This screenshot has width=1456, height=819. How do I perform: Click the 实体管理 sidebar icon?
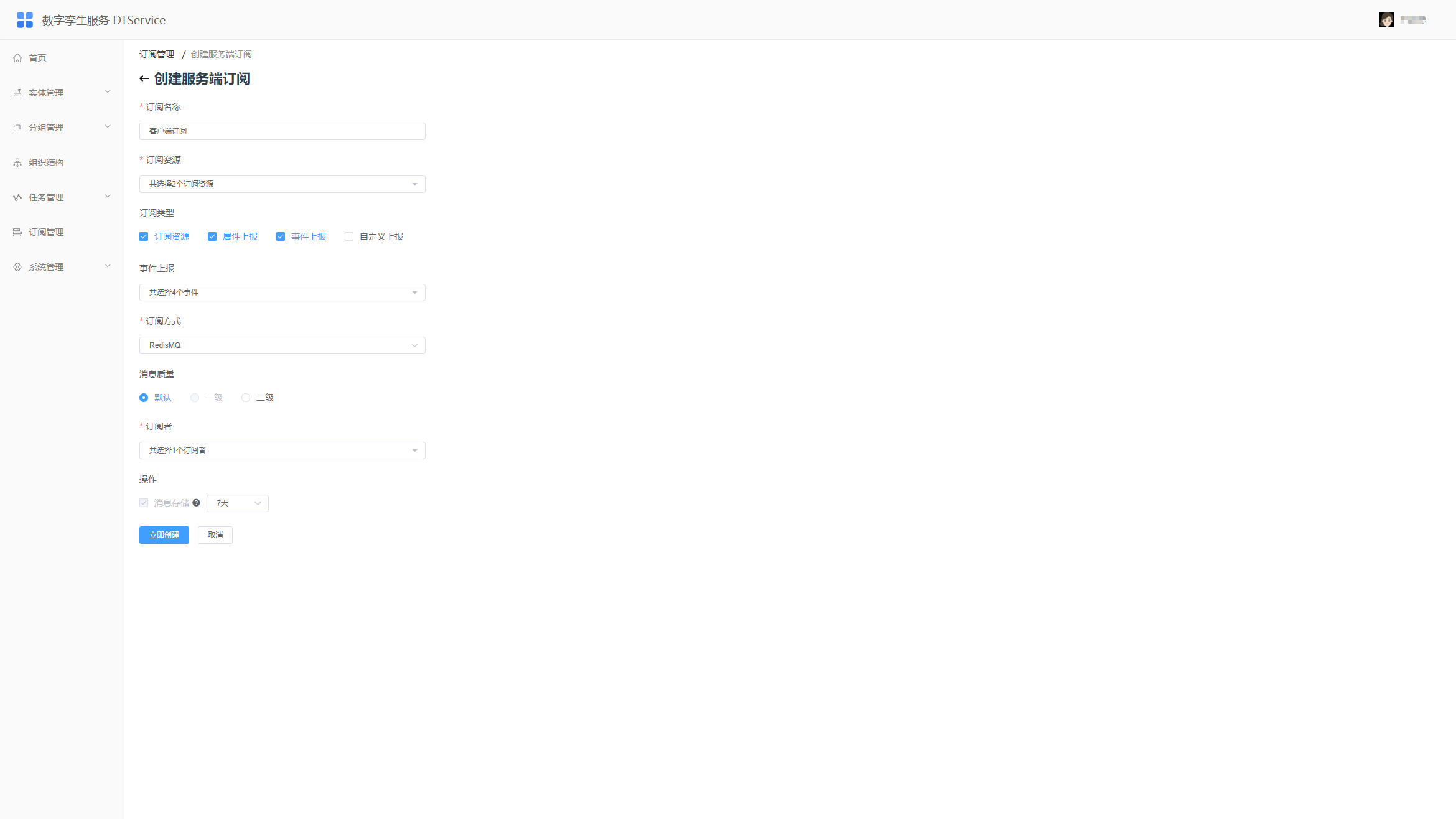coord(17,93)
